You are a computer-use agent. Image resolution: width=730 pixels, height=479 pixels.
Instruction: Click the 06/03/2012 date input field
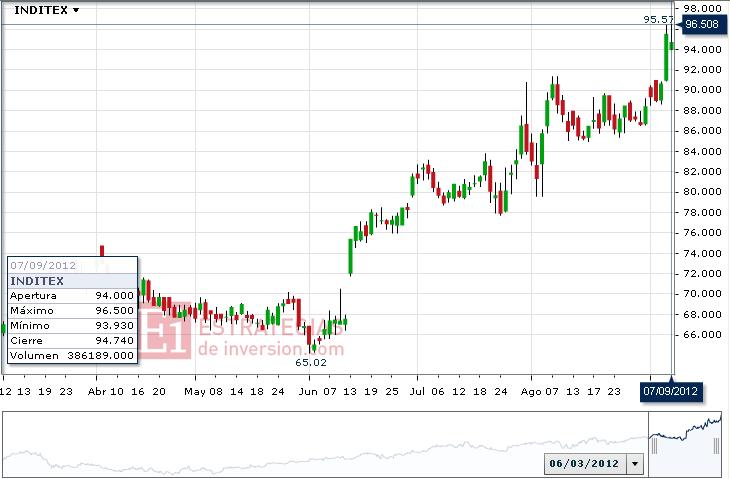point(585,464)
